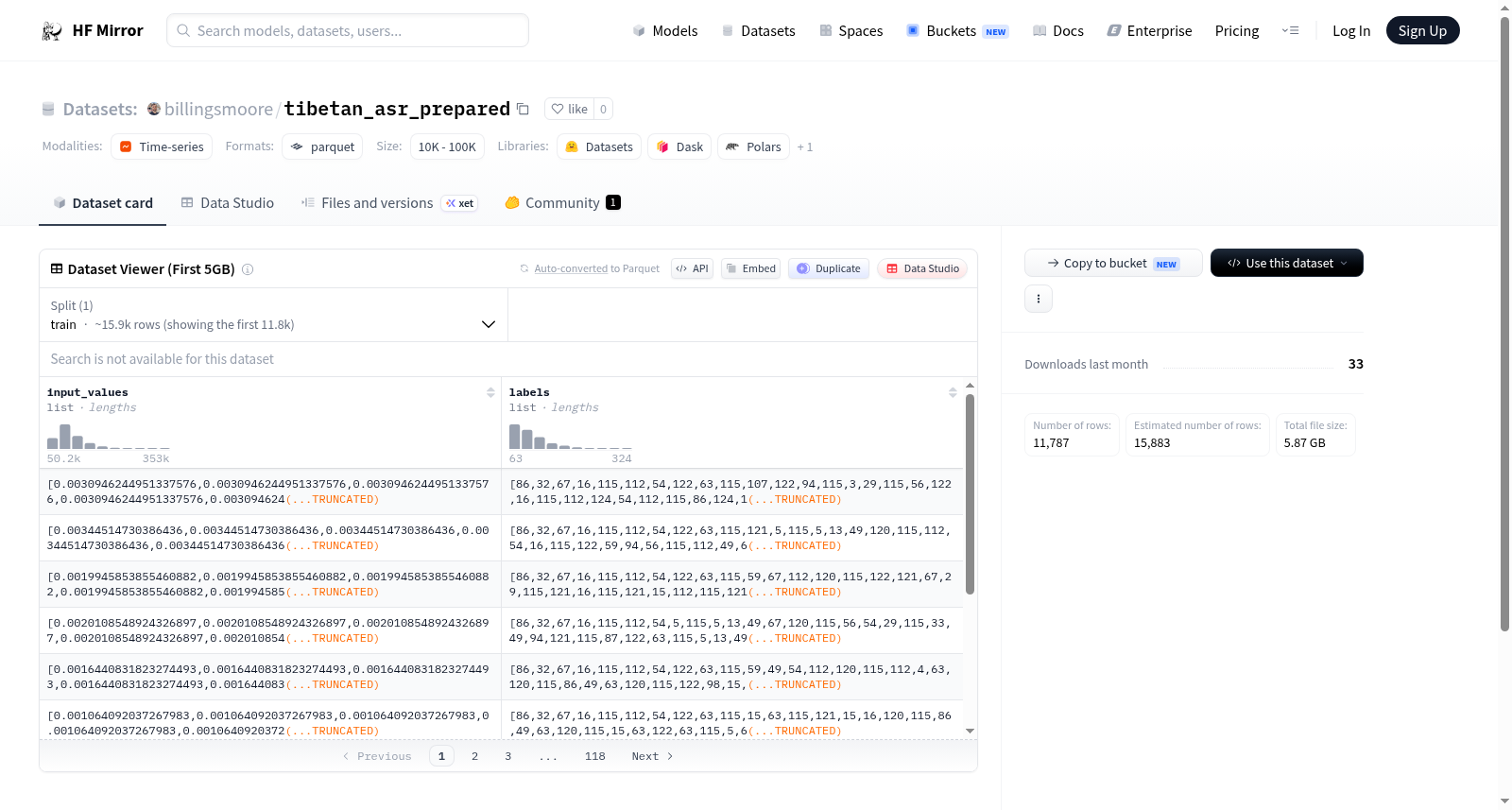Screen dimensions: 1512x810
Task: Click the Buckets NEW badge
Action: click(996, 31)
